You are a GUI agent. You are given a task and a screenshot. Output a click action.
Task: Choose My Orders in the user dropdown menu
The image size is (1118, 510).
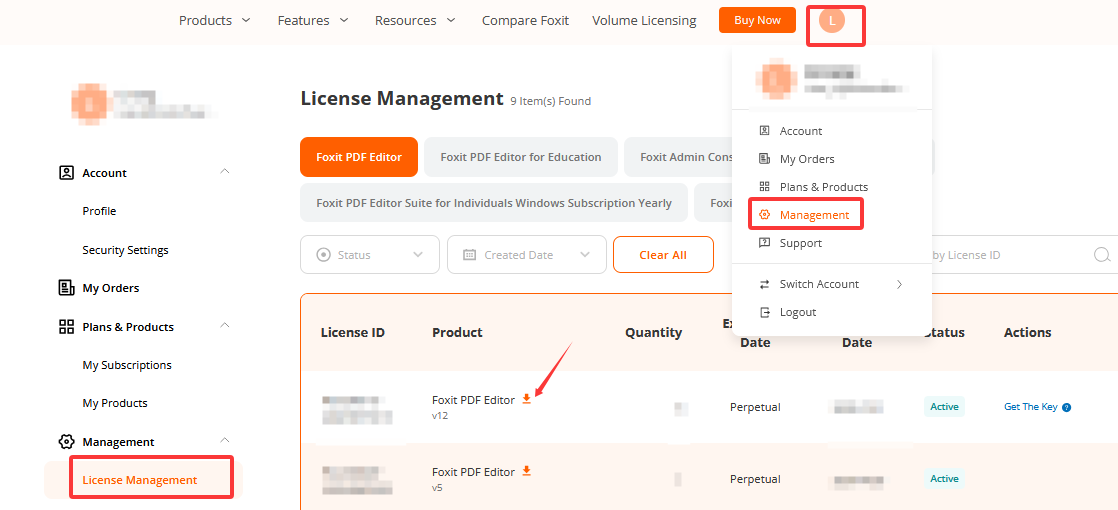[806, 158]
